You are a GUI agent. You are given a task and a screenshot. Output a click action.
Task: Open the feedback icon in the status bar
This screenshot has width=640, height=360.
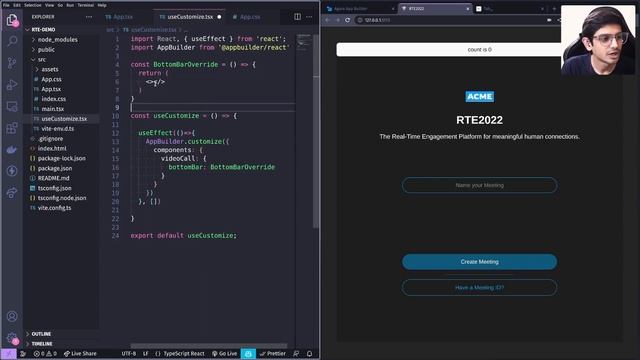tap(296, 354)
